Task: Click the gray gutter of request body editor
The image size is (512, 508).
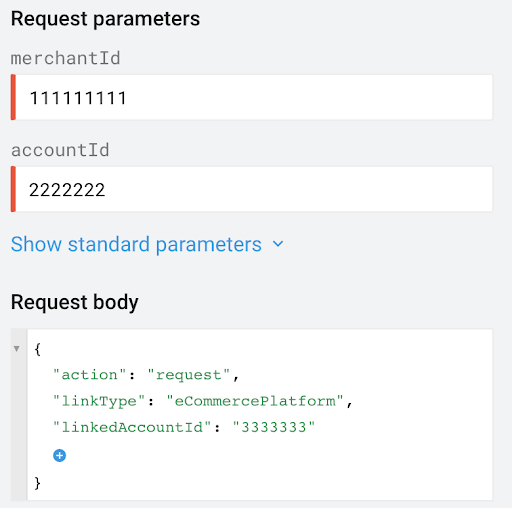Action: (19, 414)
